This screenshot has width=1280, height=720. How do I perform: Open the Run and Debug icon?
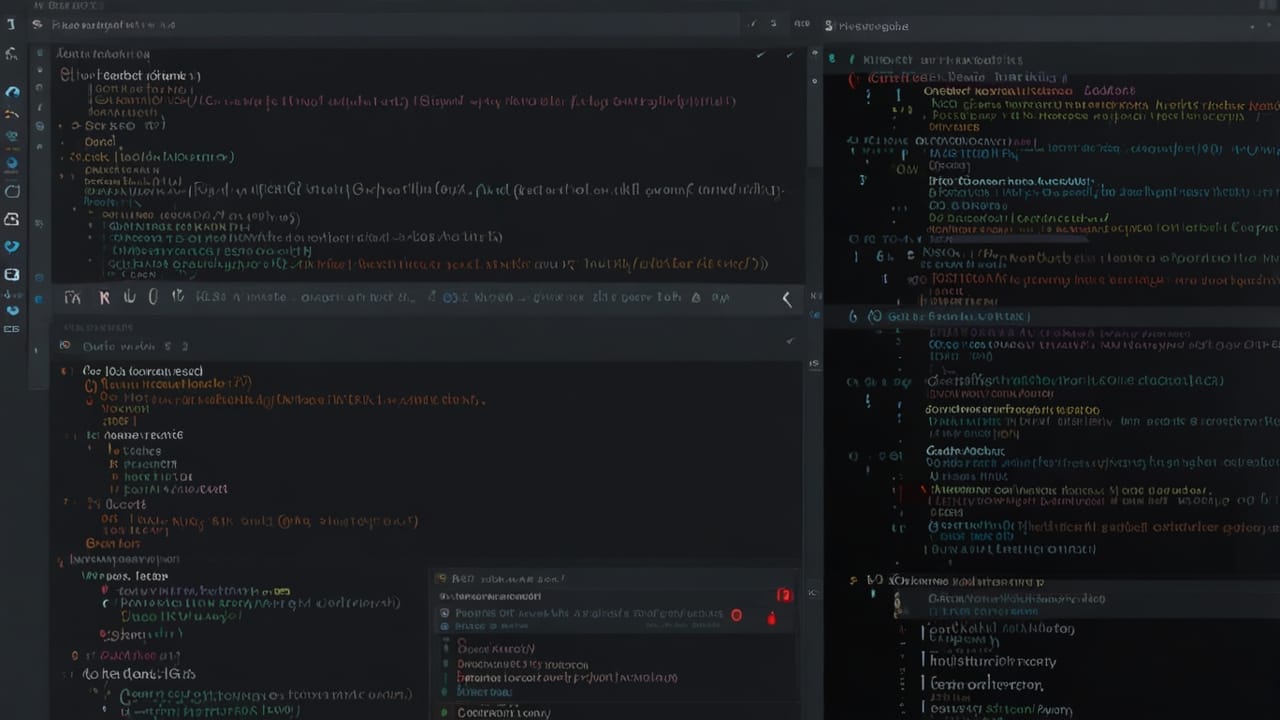tap(12, 163)
